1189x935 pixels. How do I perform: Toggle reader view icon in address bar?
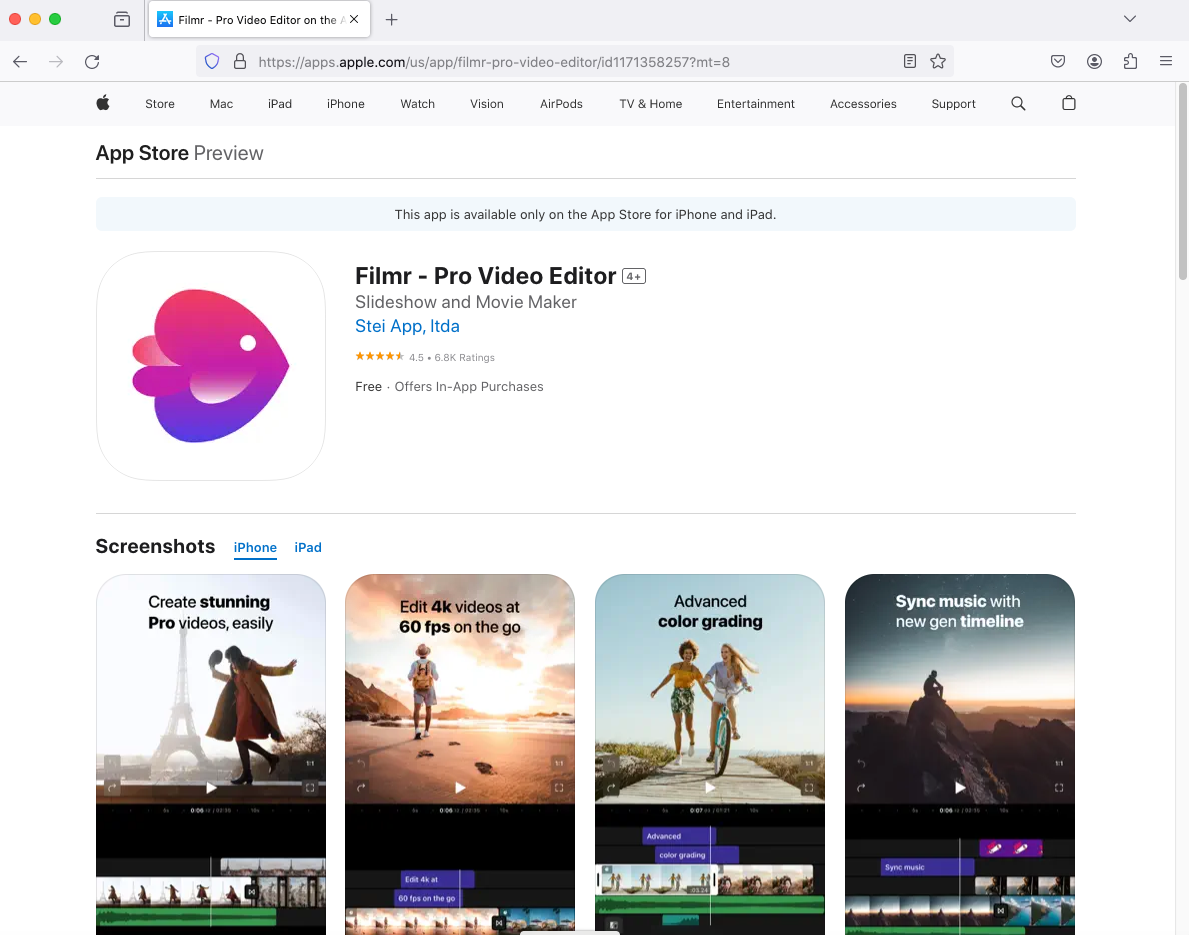(910, 61)
